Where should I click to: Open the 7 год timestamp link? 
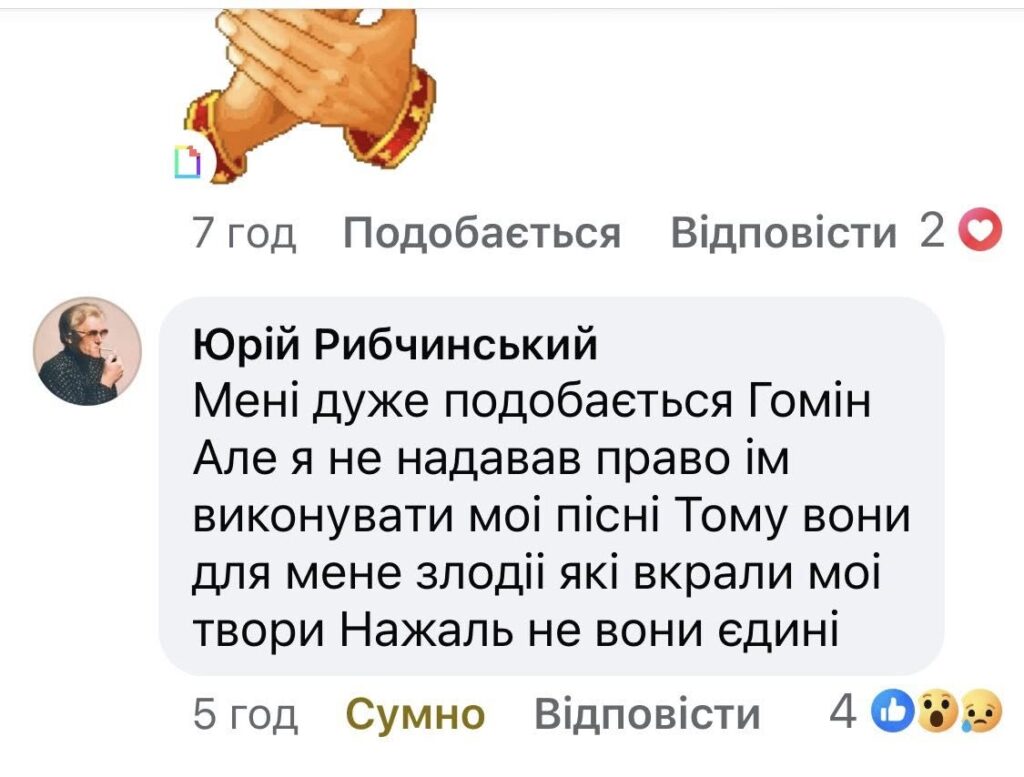tap(244, 234)
